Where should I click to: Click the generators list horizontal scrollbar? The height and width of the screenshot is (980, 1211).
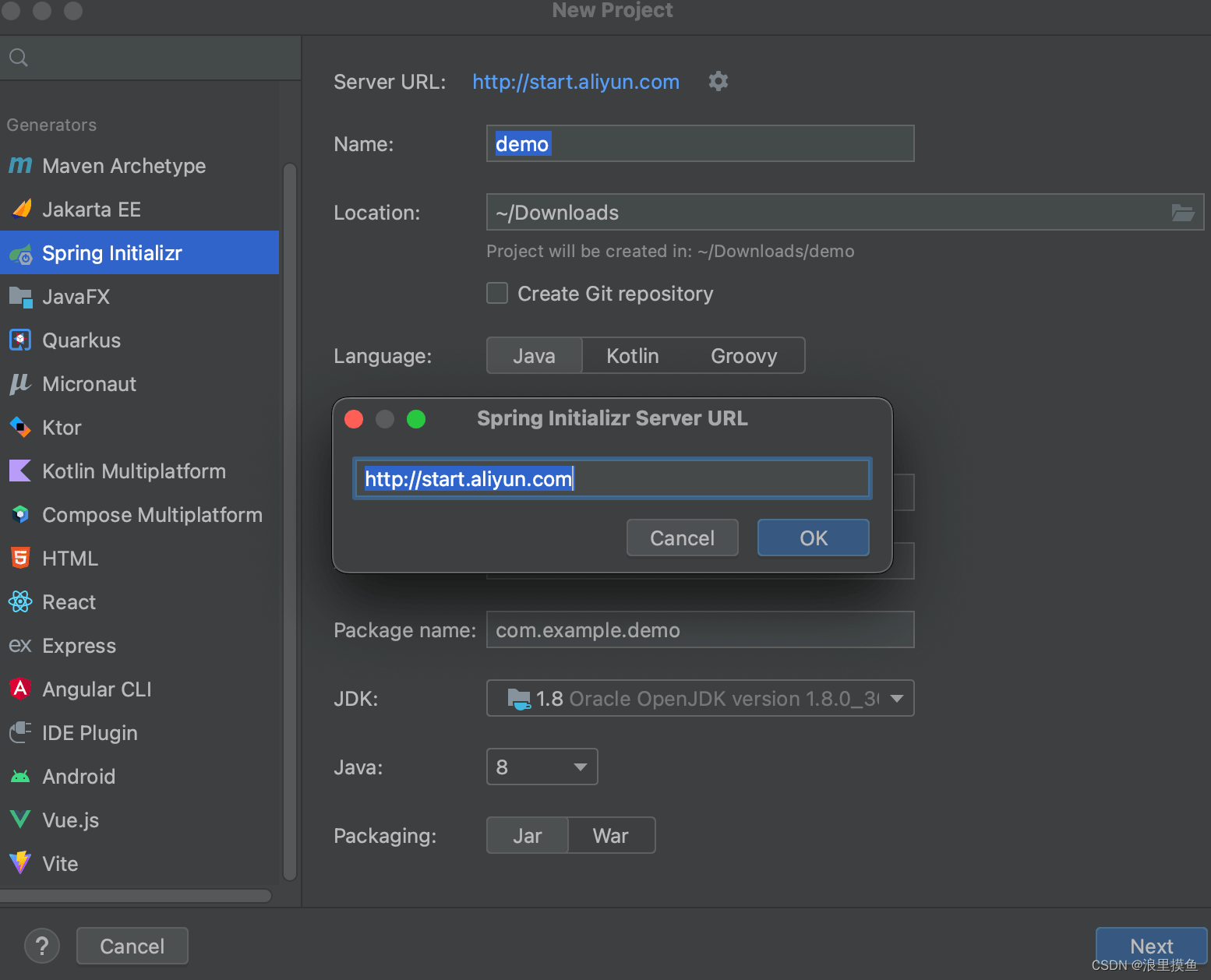(x=136, y=896)
